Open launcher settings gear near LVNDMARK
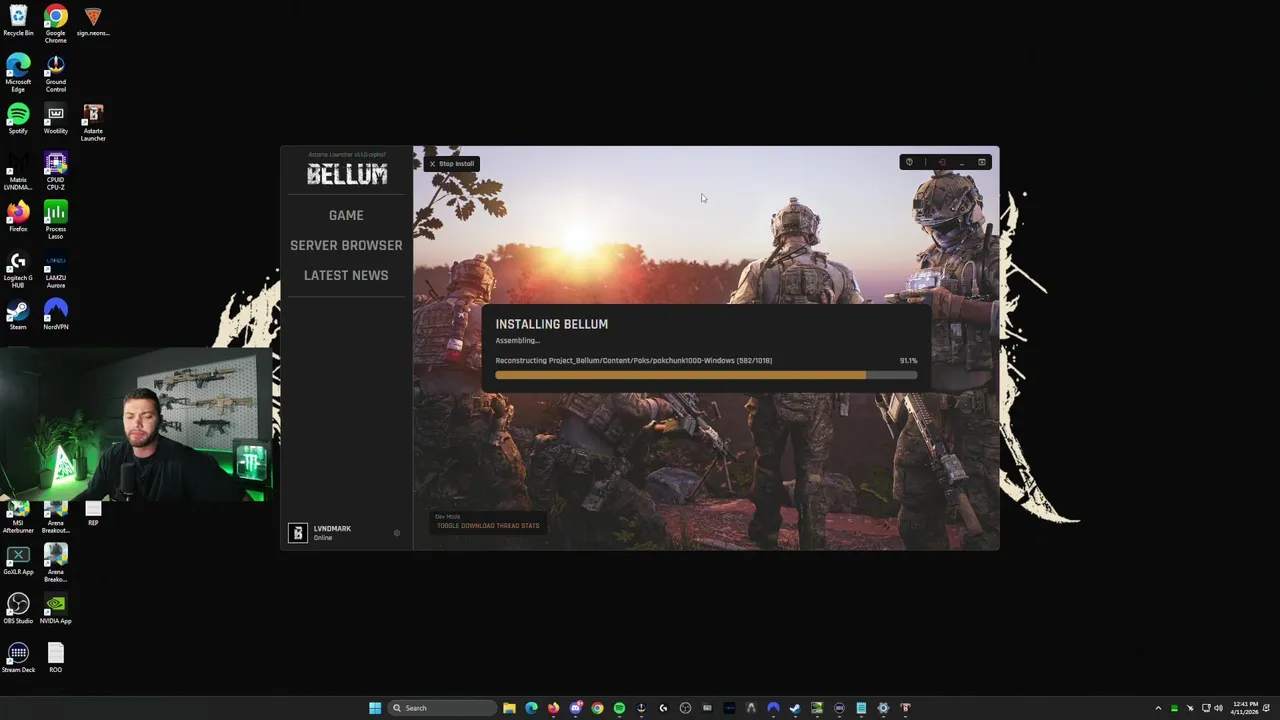The image size is (1280, 720). coord(396,533)
